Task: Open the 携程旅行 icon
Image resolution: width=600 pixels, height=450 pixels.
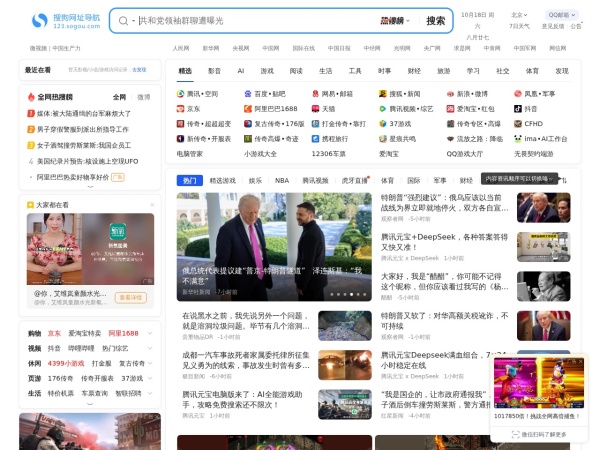Action: 315,139
